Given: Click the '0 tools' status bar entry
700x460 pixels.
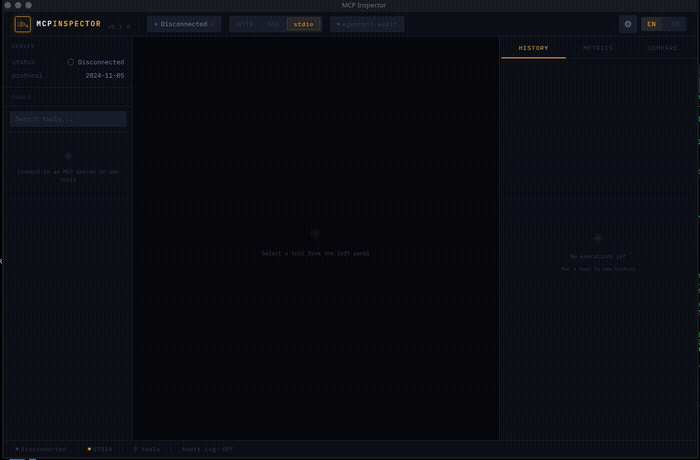Looking at the screenshot, I should click(147, 449).
